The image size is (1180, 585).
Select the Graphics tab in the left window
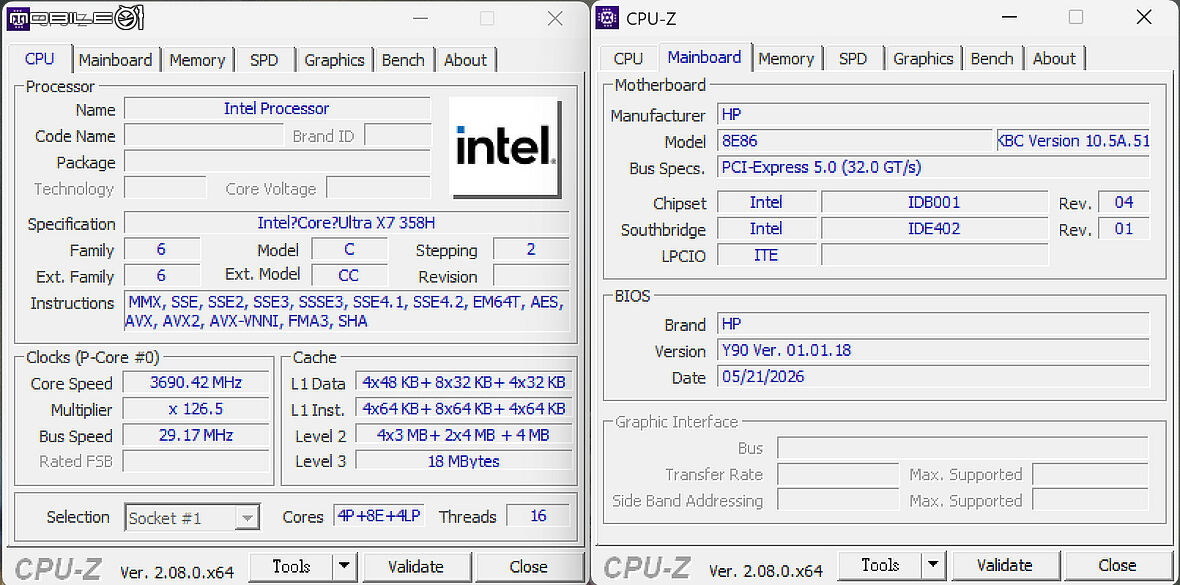pos(334,59)
